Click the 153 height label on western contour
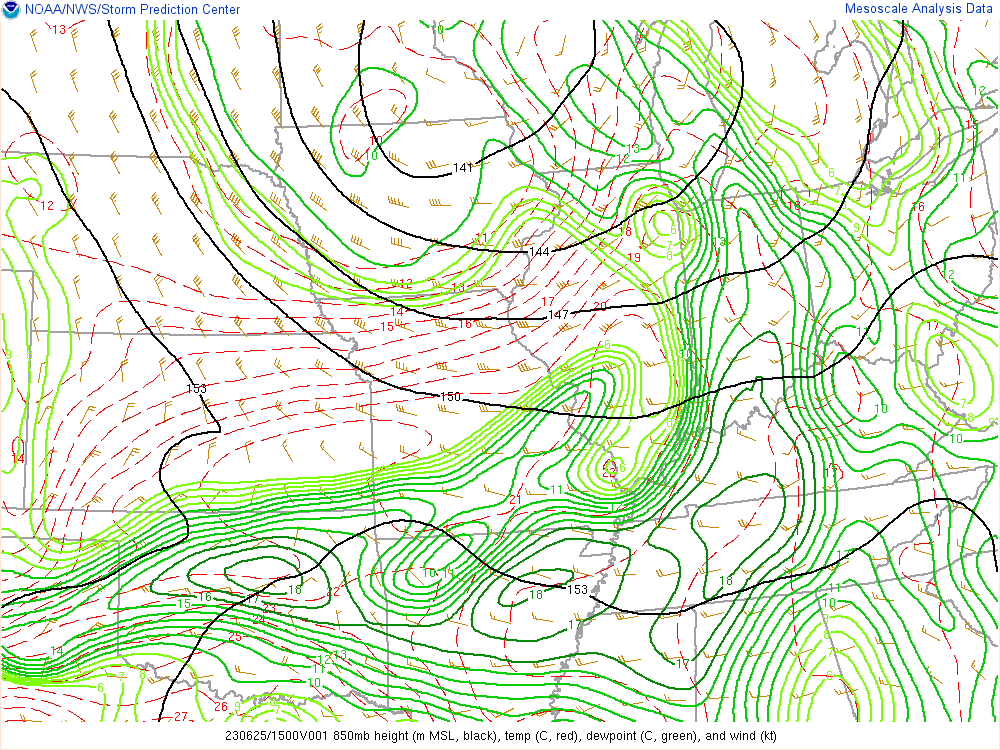The width and height of the screenshot is (1000, 750). 196,388
